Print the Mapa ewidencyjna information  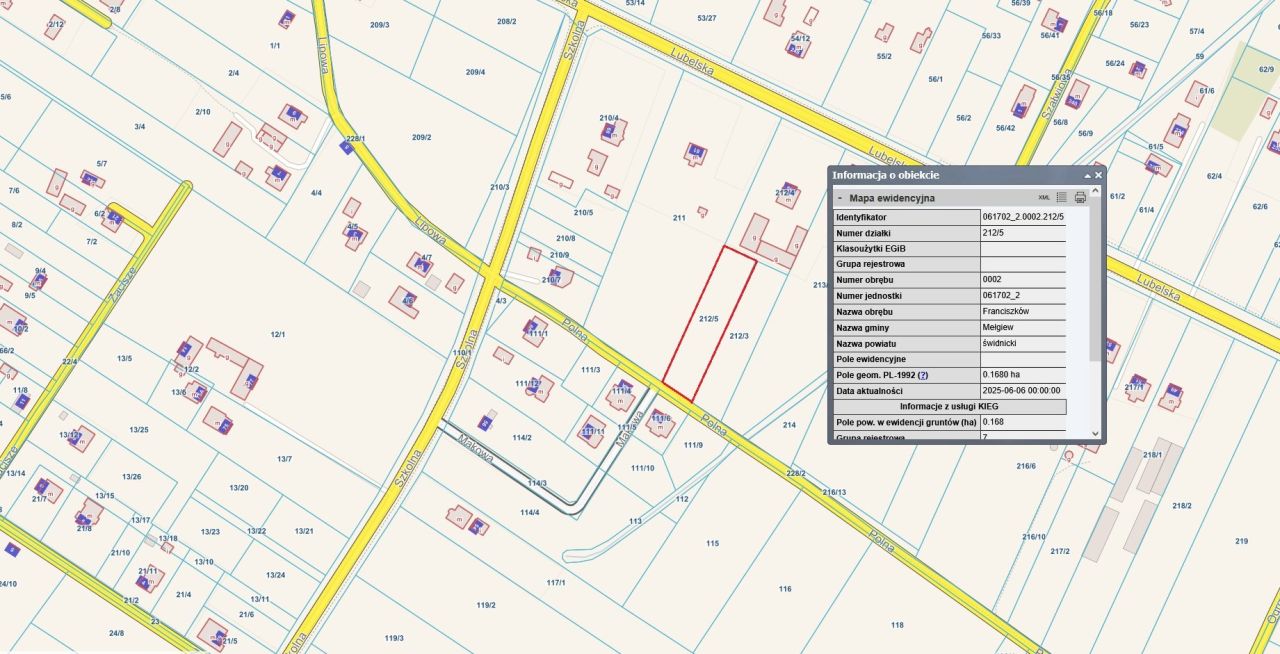pos(1080,198)
